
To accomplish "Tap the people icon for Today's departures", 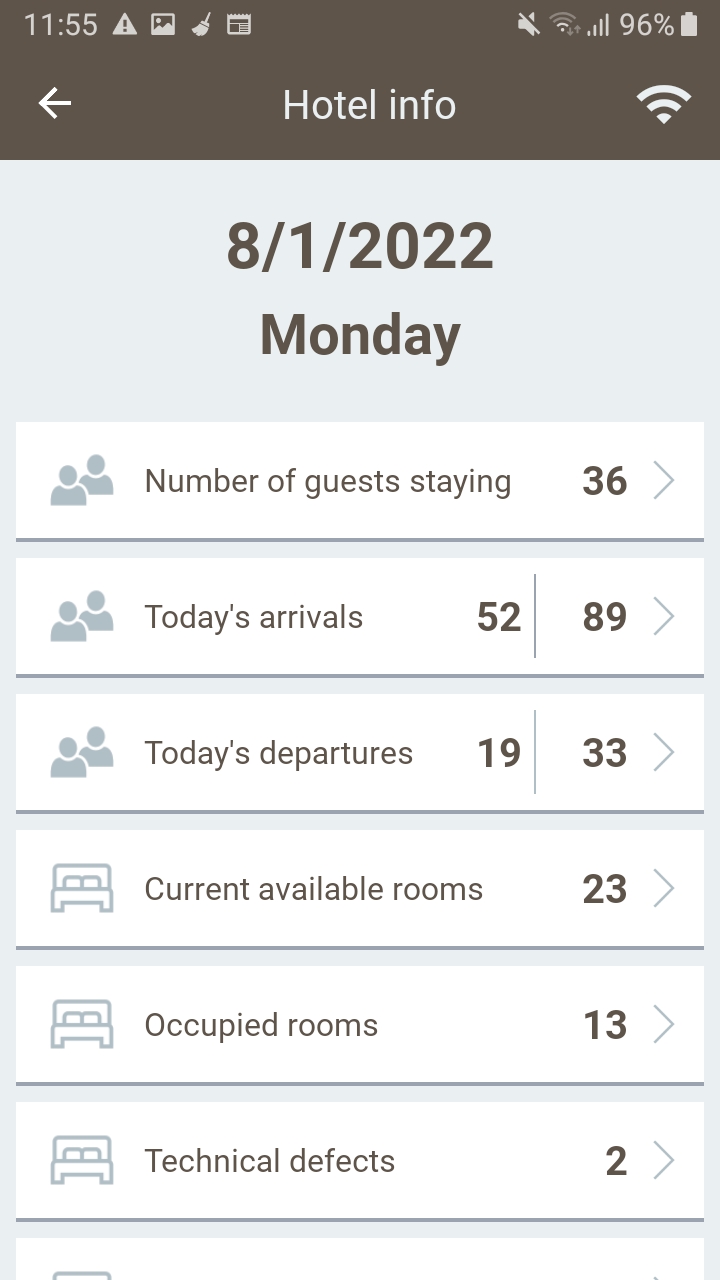I will [82, 753].
